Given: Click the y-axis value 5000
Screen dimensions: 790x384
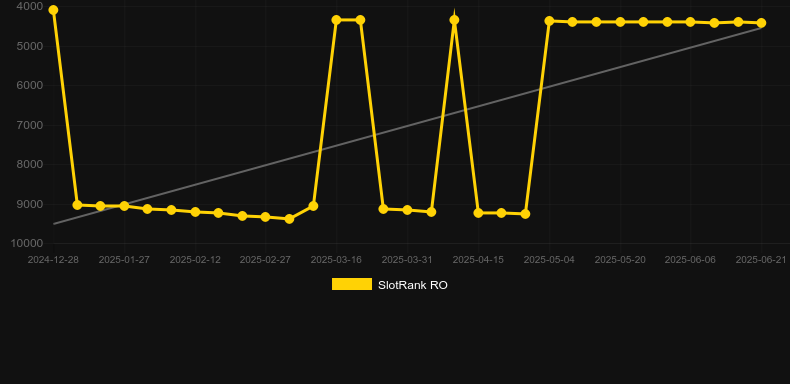Looking at the screenshot, I should point(30,46).
